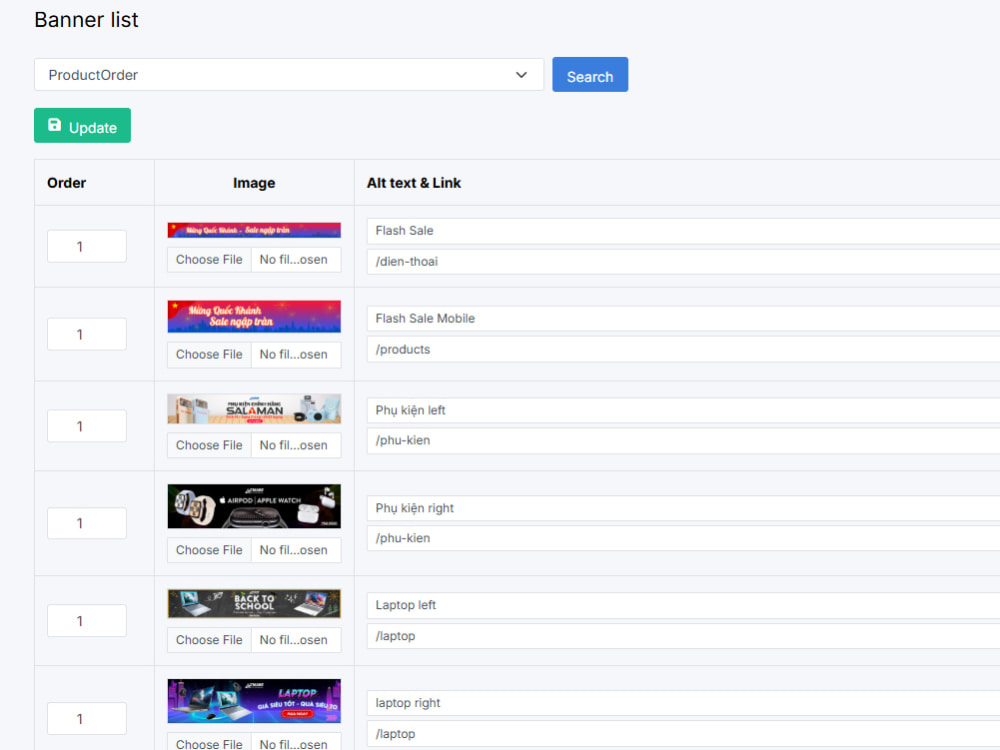Choose File for the Phụ kiện right banner

tap(209, 550)
